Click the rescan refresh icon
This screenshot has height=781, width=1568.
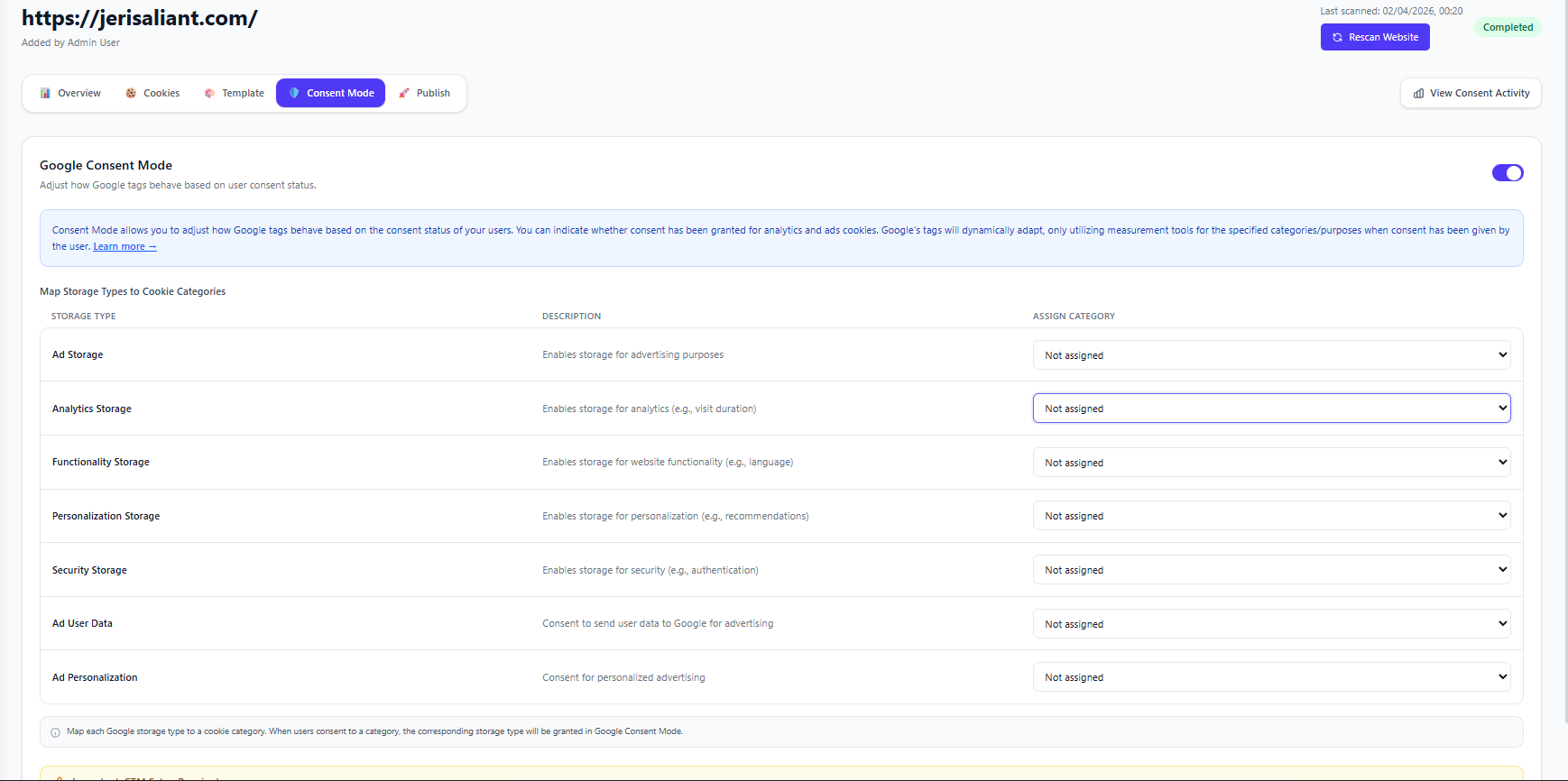(1337, 37)
